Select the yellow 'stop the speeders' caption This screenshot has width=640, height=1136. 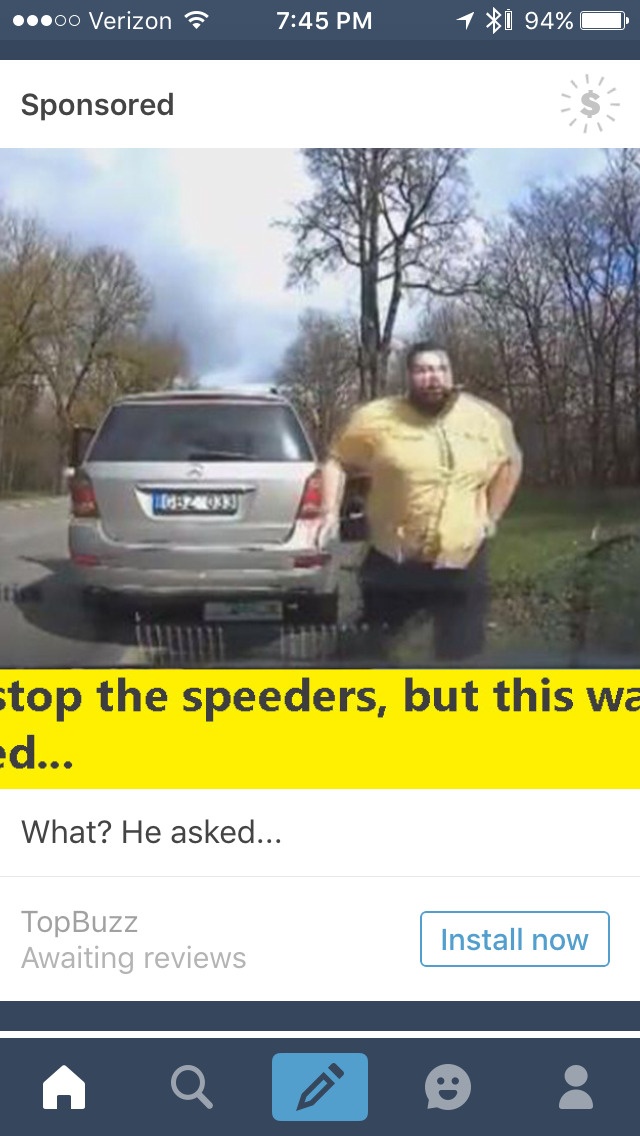tap(320, 728)
